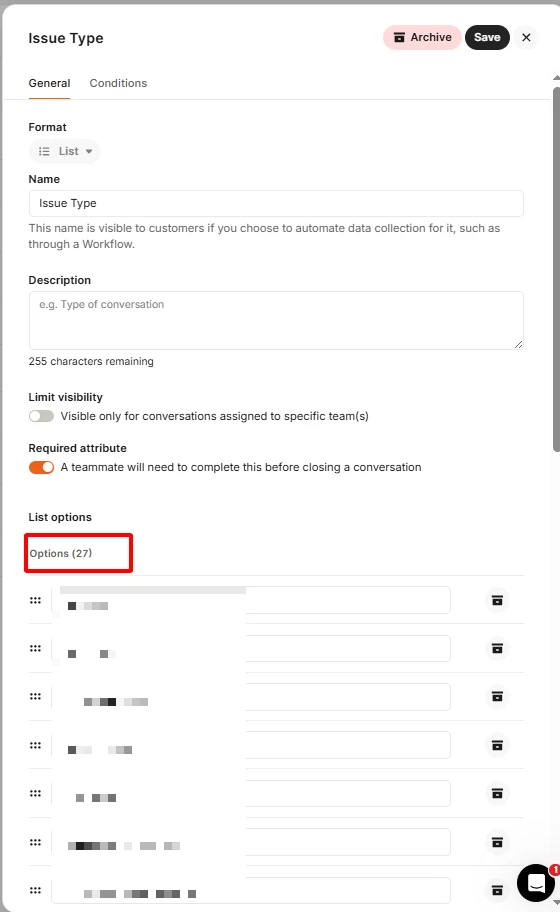
Task: Click the Archive button in header
Action: pos(422,37)
